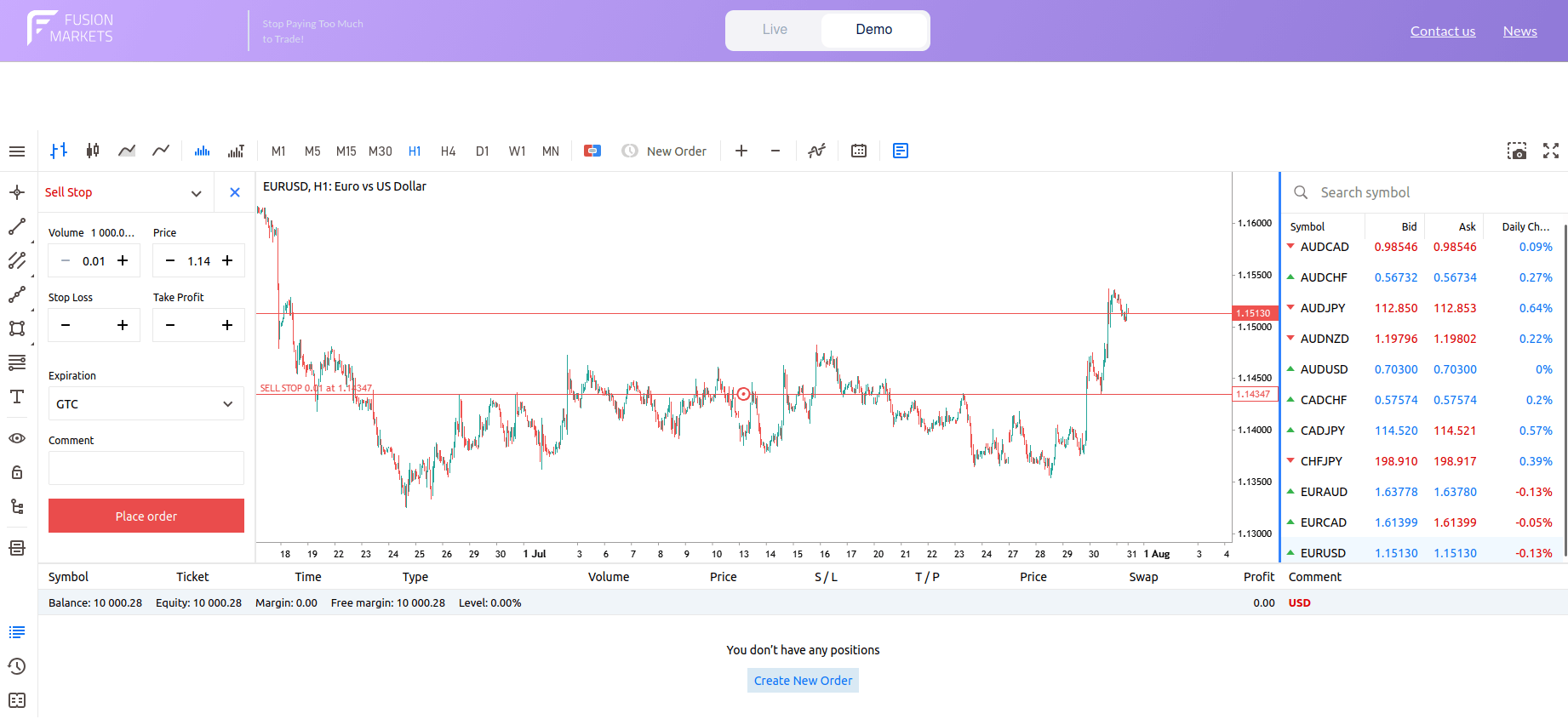The image size is (1568, 719).
Task: Select the Fibonacci levels tool
Action: pyautogui.click(x=17, y=362)
